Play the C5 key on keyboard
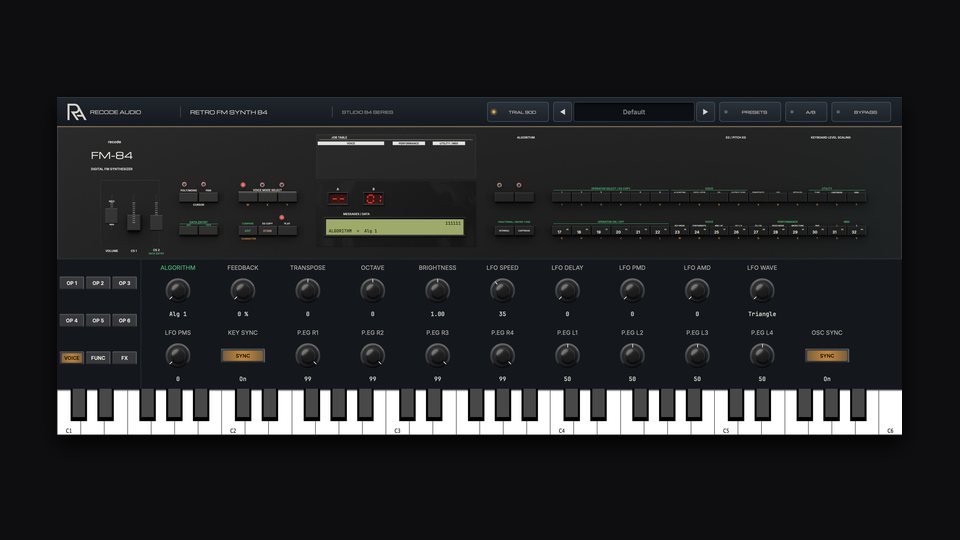This screenshot has width=960, height=540. click(x=726, y=426)
